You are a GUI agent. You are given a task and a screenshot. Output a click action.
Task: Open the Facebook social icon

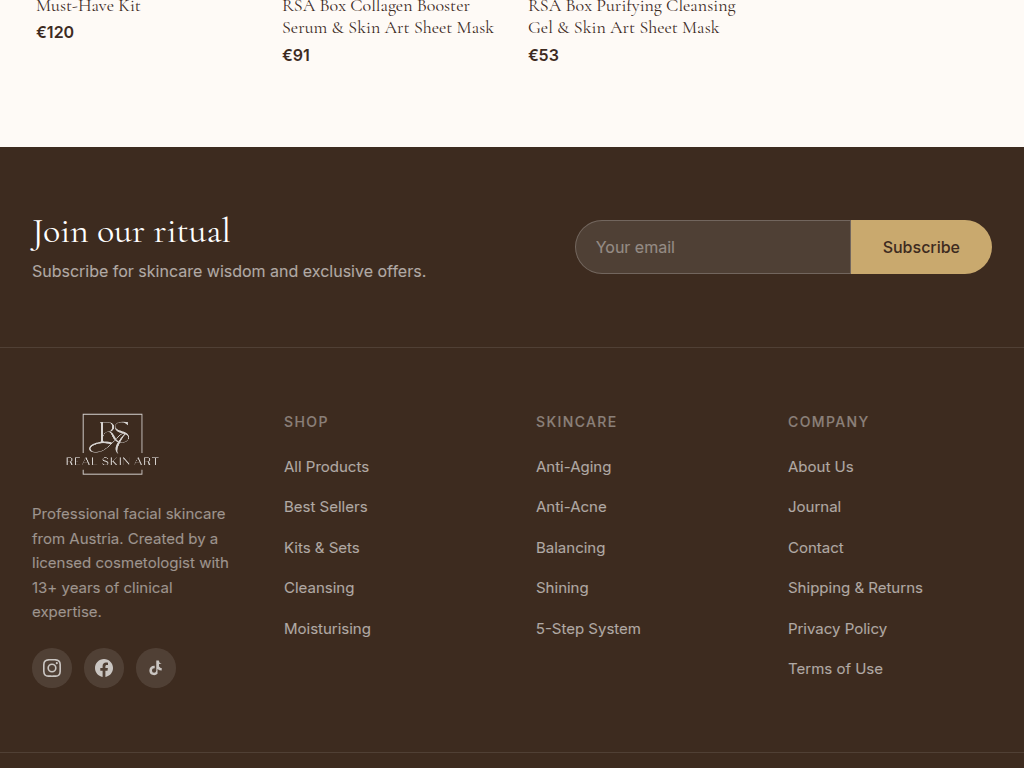(104, 668)
